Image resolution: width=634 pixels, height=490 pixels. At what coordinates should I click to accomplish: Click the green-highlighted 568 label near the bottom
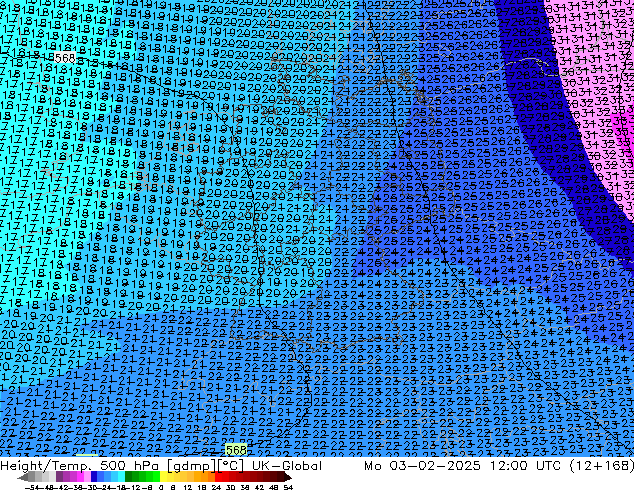(x=236, y=450)
